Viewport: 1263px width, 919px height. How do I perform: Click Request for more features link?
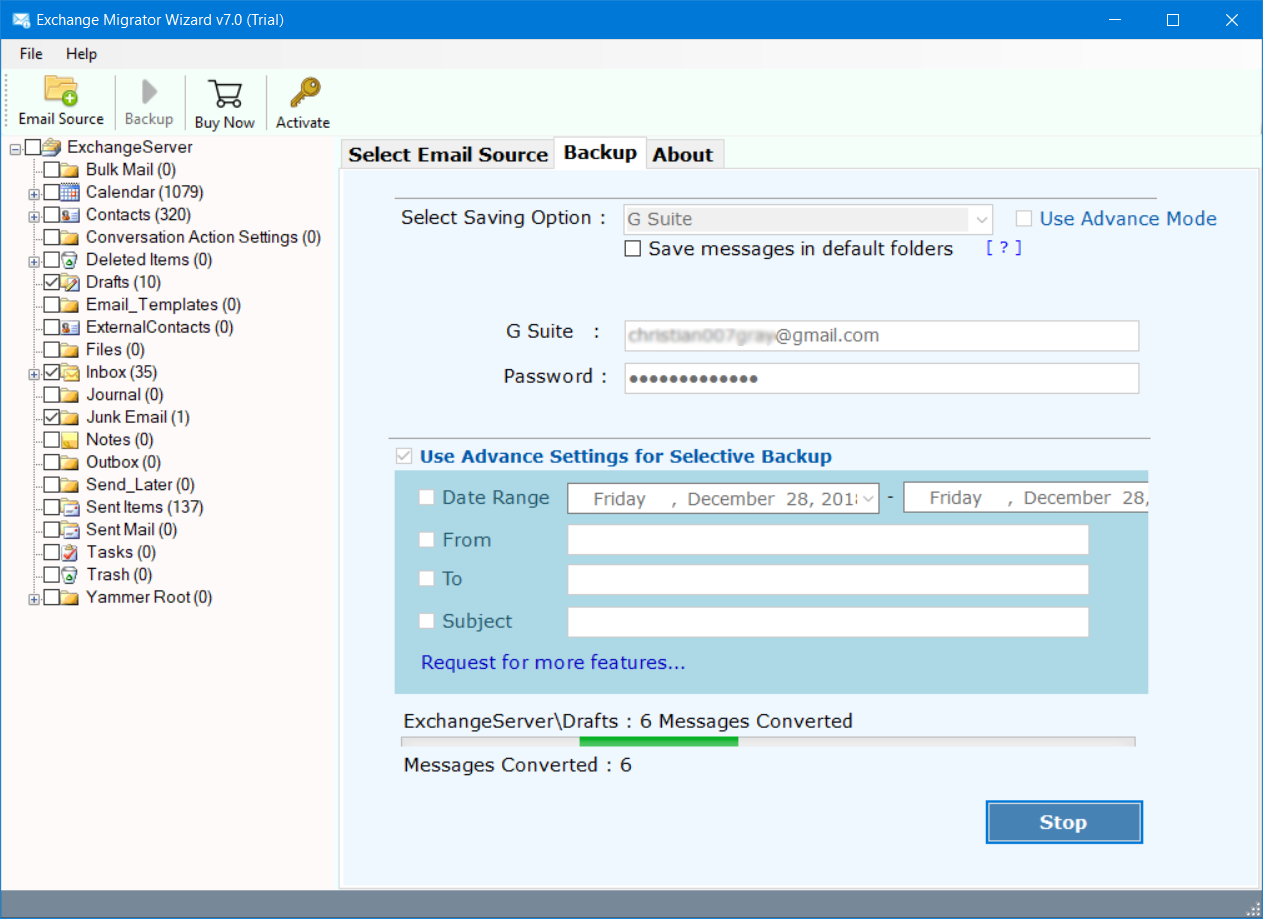[553, 663]
